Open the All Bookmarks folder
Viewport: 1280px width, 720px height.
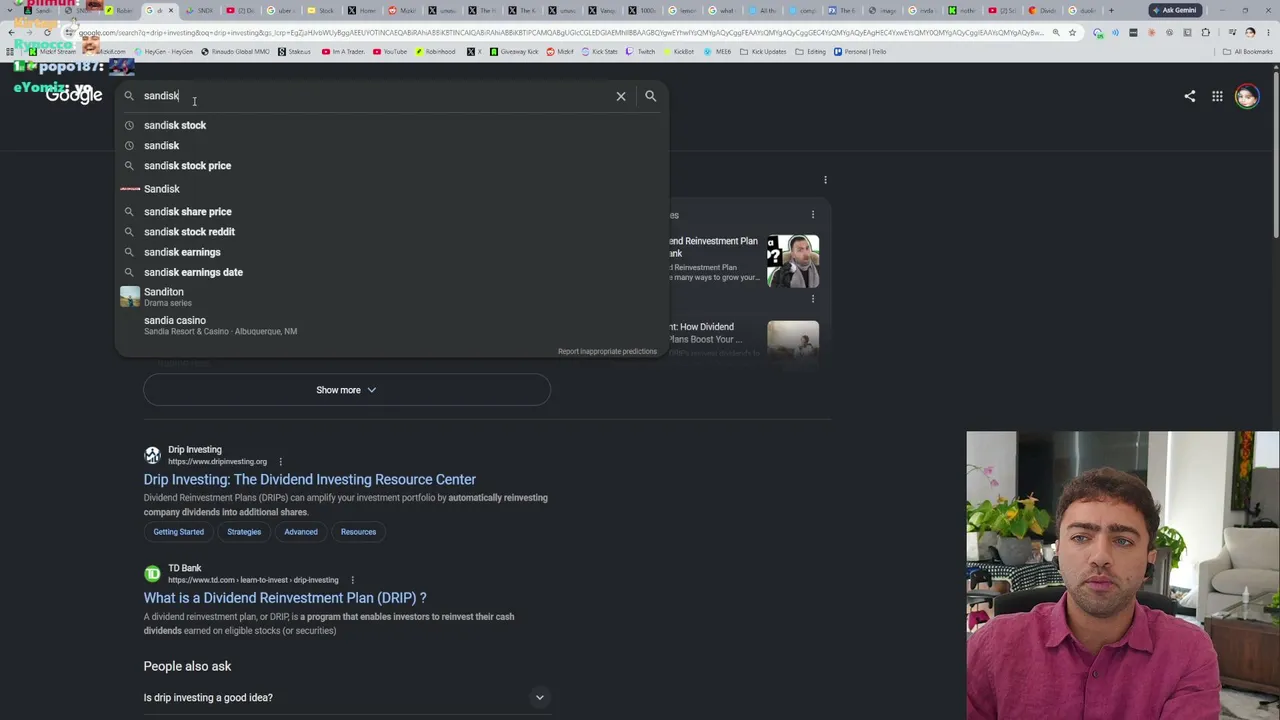(1248, 52)
